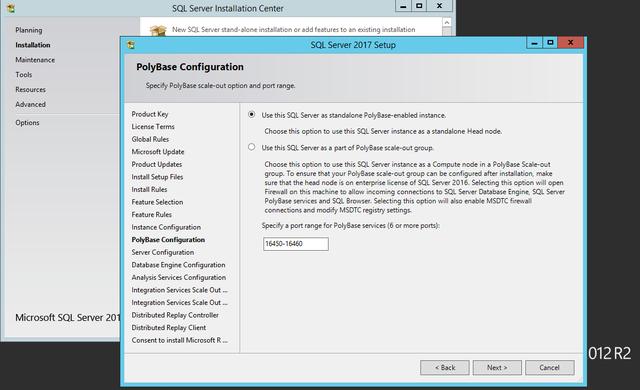The image size is (640, 390).
Task: Select Analysis Services Configuration step
Action: click(x=178, y=277)
